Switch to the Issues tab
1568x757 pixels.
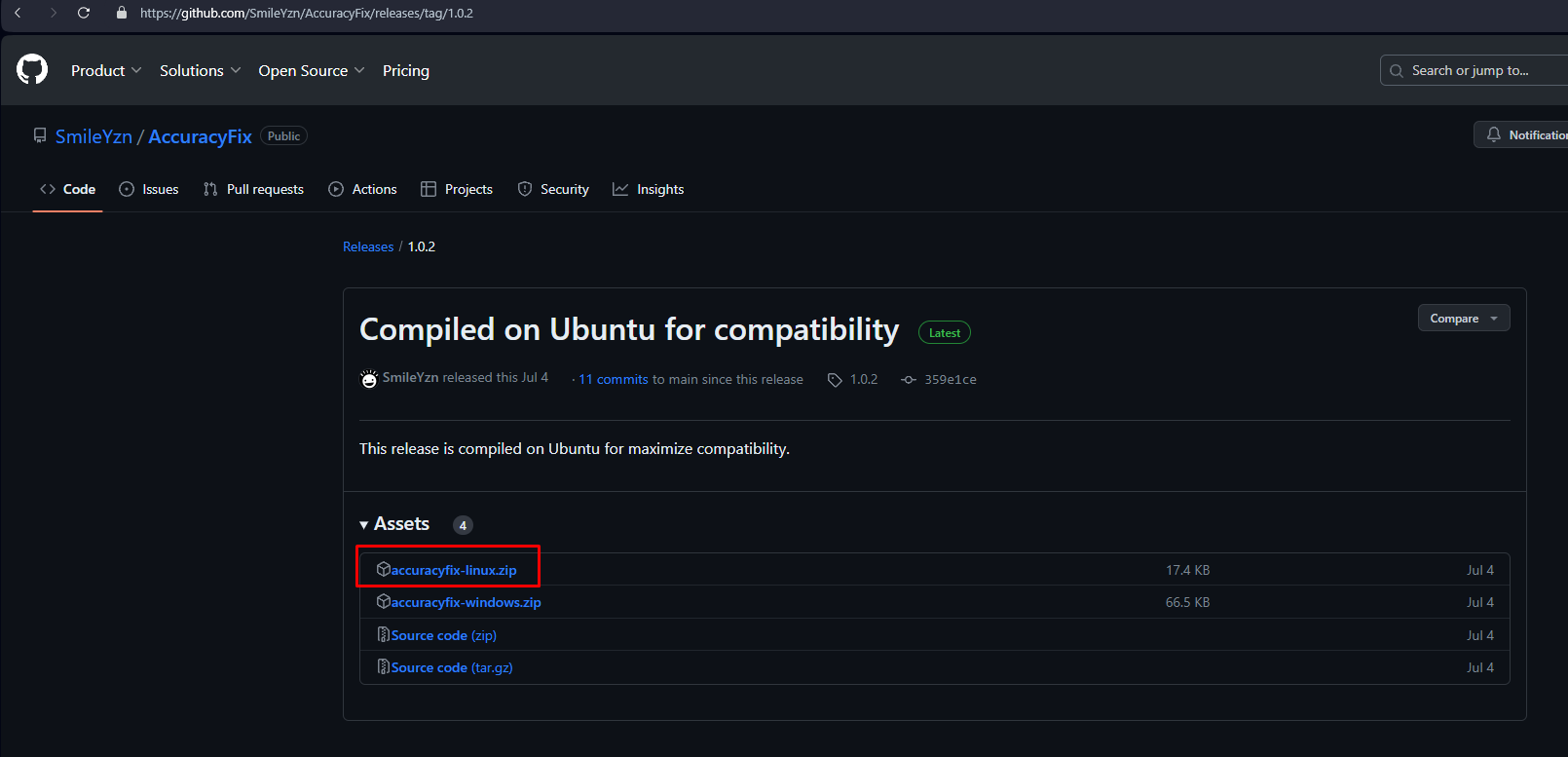[x=149, y=189]
